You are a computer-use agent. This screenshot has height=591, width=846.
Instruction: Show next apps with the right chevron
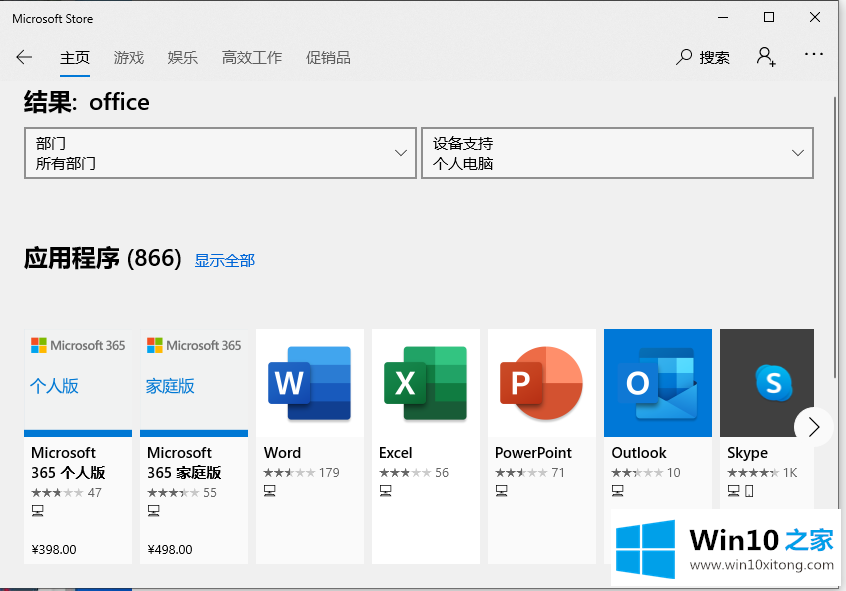coord(814,427)
